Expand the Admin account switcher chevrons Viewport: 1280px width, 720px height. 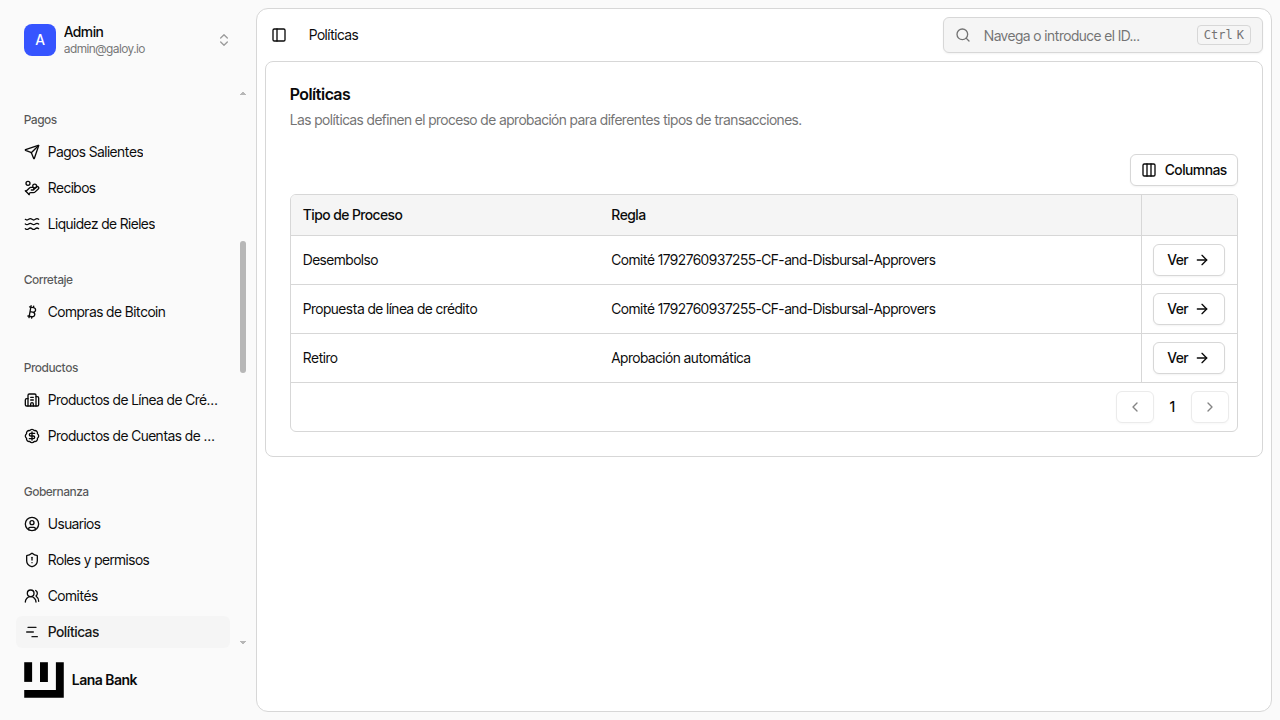coord(224,40)
